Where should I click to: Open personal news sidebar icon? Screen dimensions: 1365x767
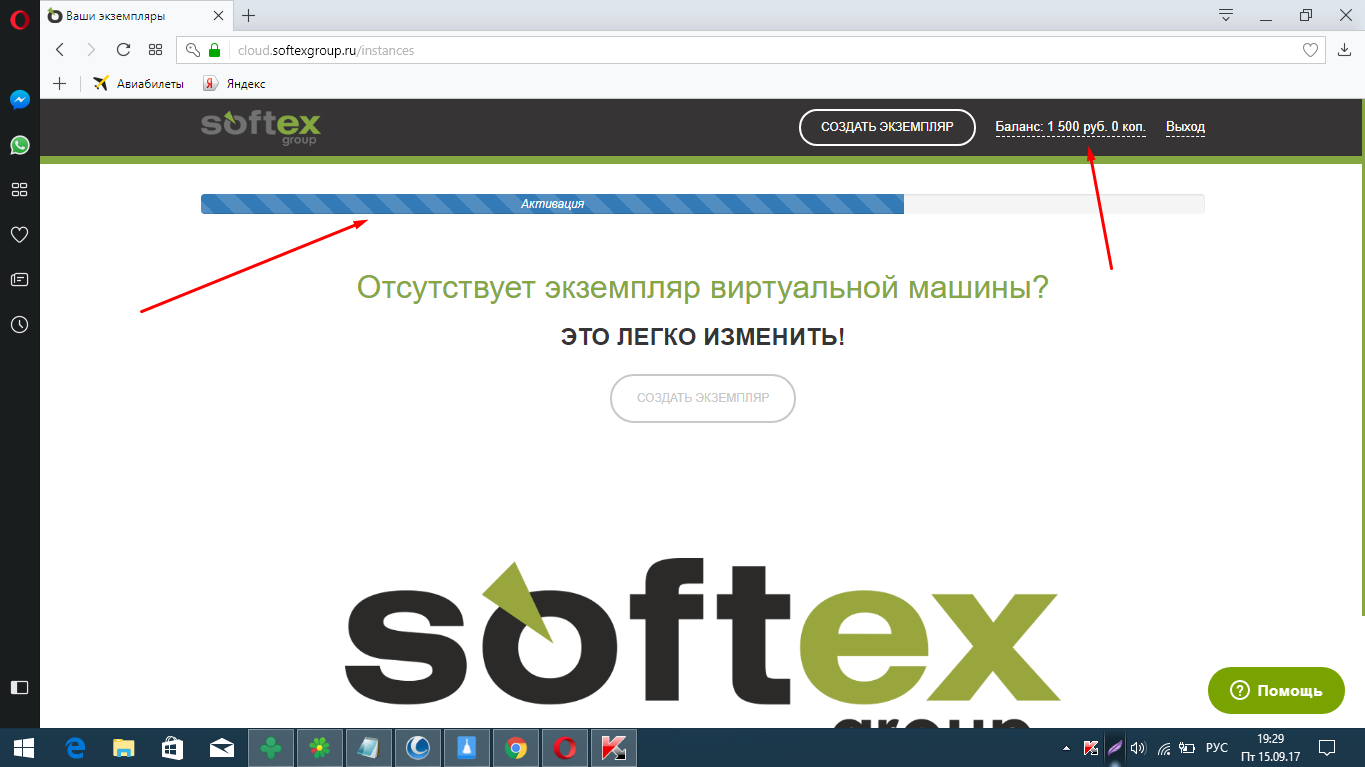[19, 280]
